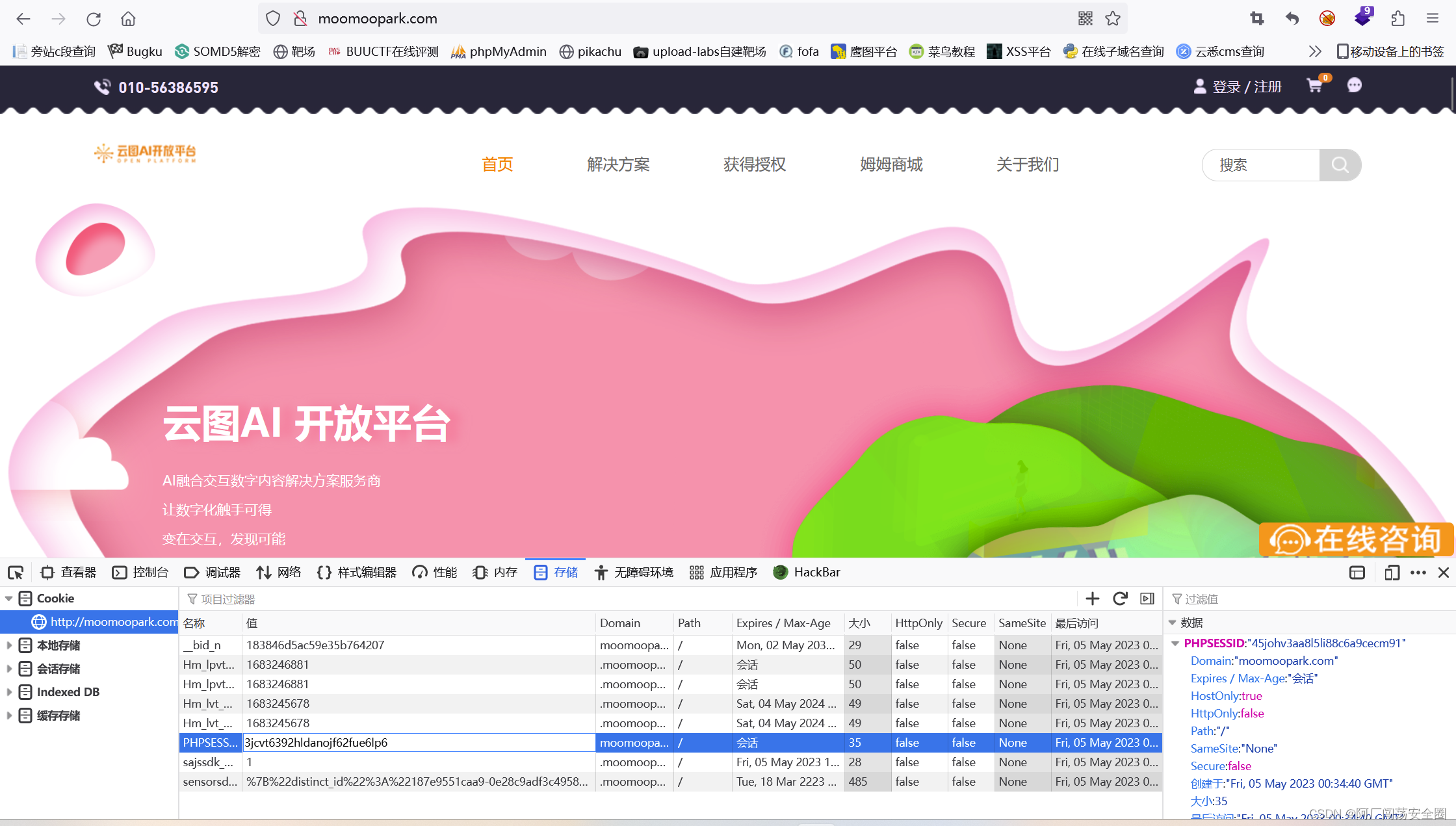Click the shield tracking protection icon
This screenshot has height=826, width=1456.
point(273,19)
